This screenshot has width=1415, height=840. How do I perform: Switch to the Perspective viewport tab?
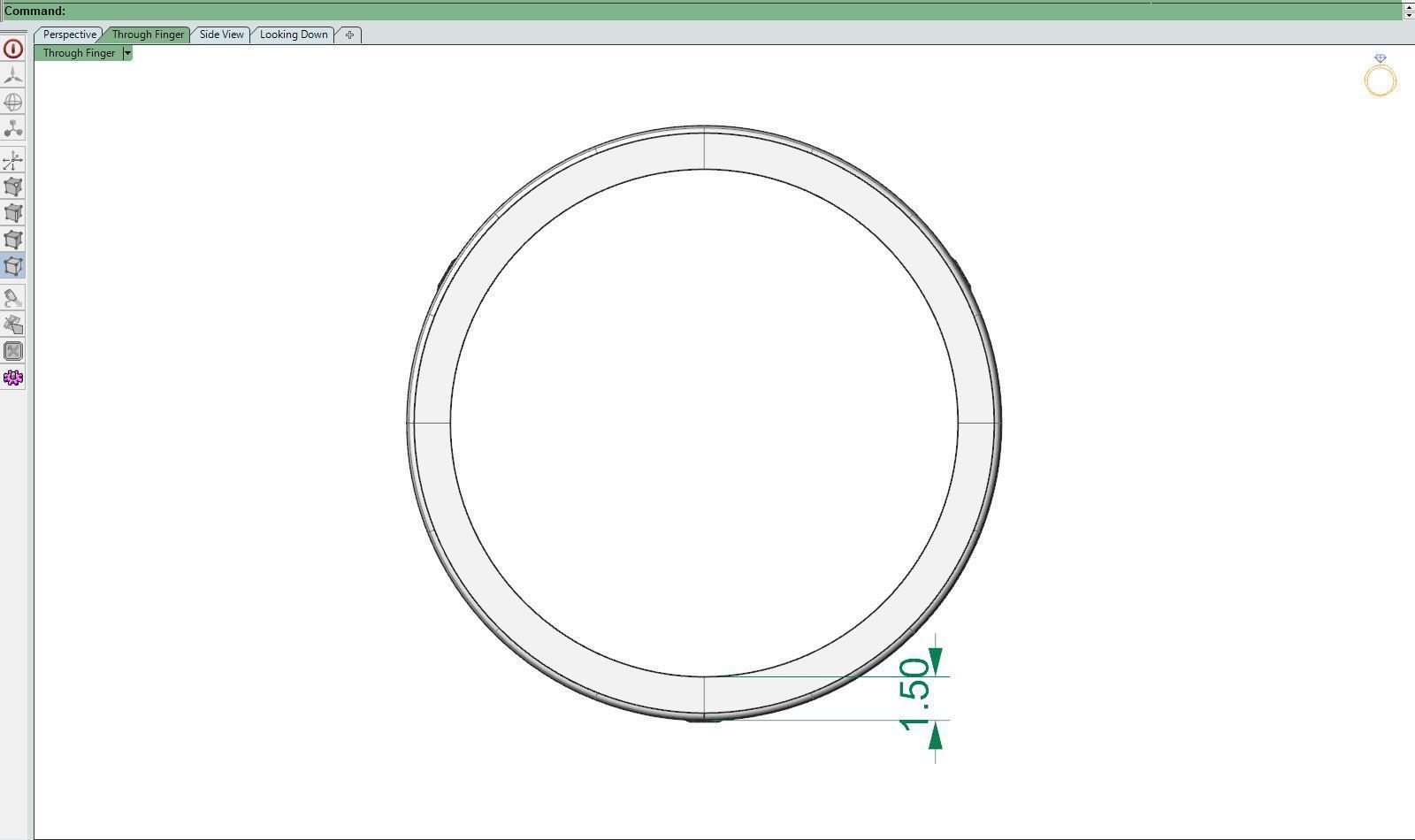coord(69,34)
